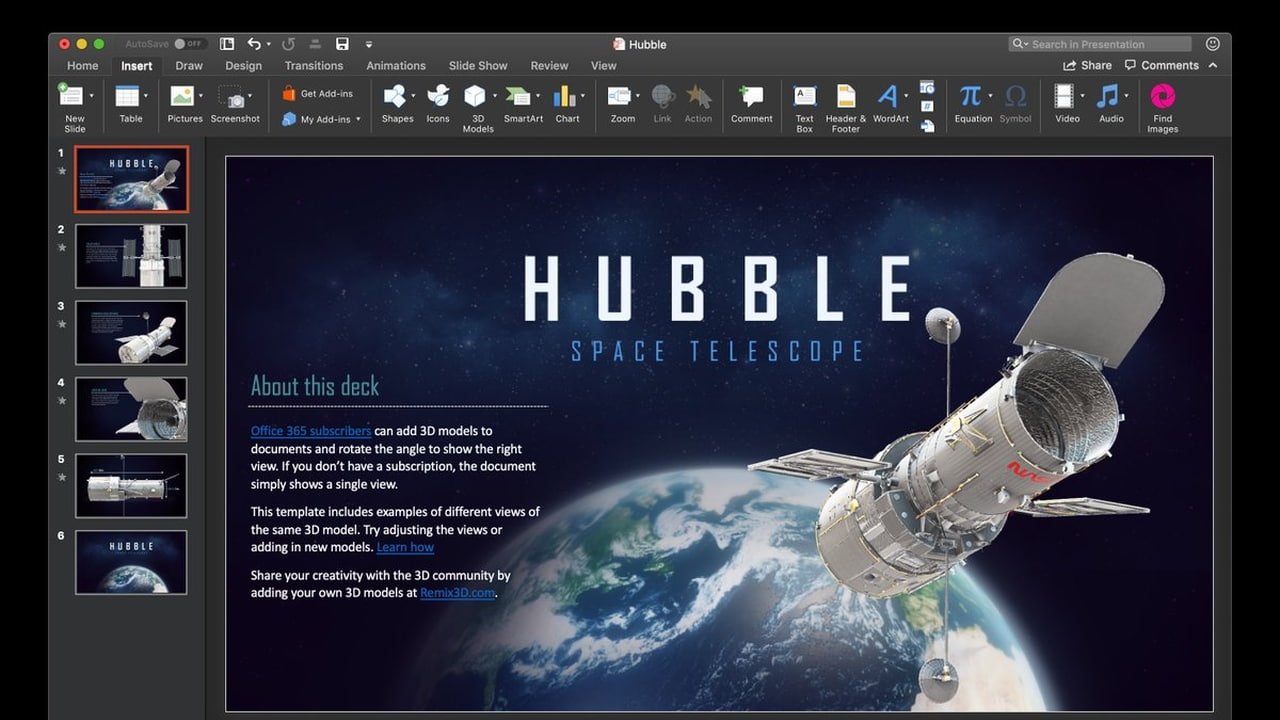1280x720 pixels.
Task: Switch to the Home tab
Action: click(83, 66)
